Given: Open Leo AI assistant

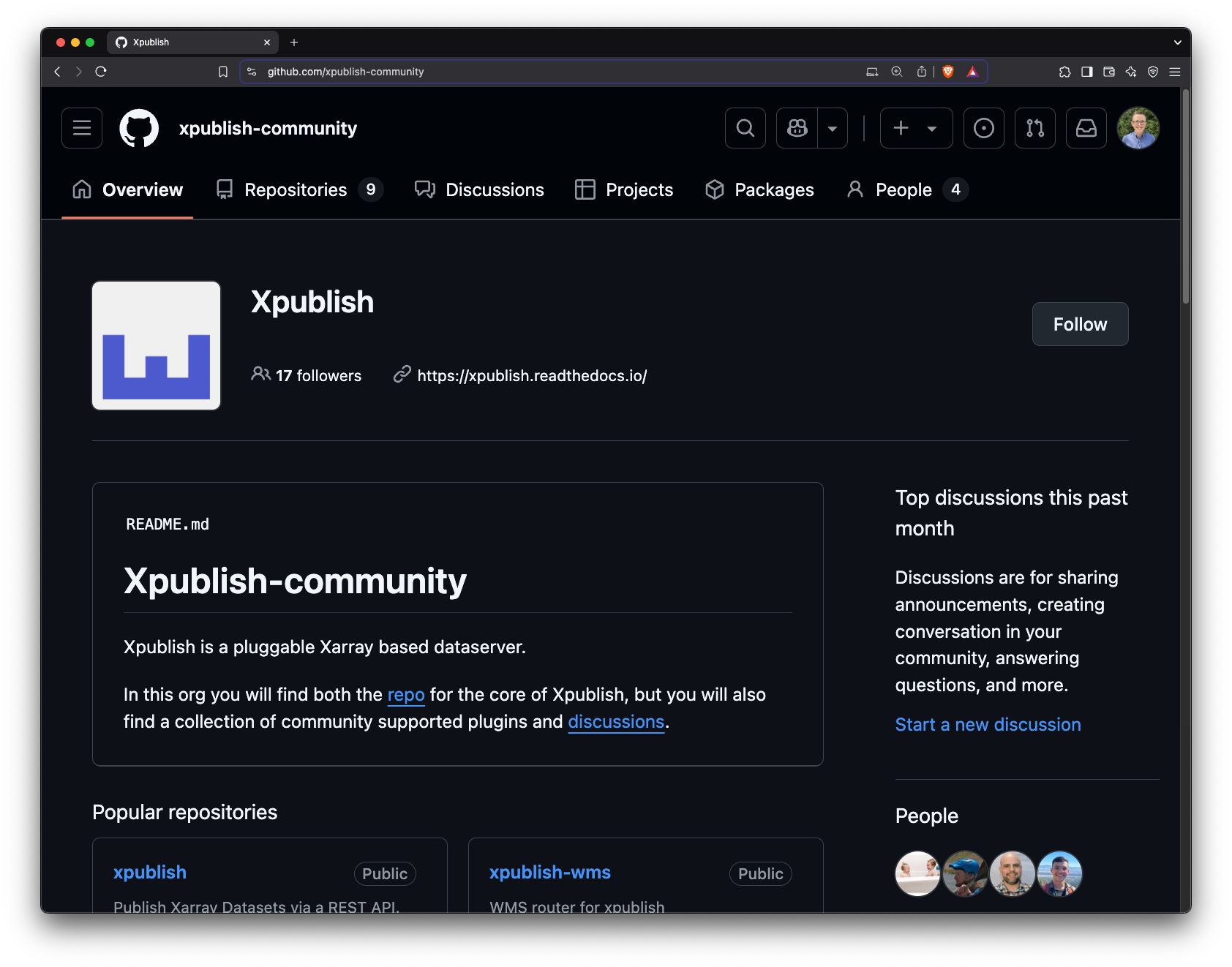Looking at the screenshot, I should 1131,72.
